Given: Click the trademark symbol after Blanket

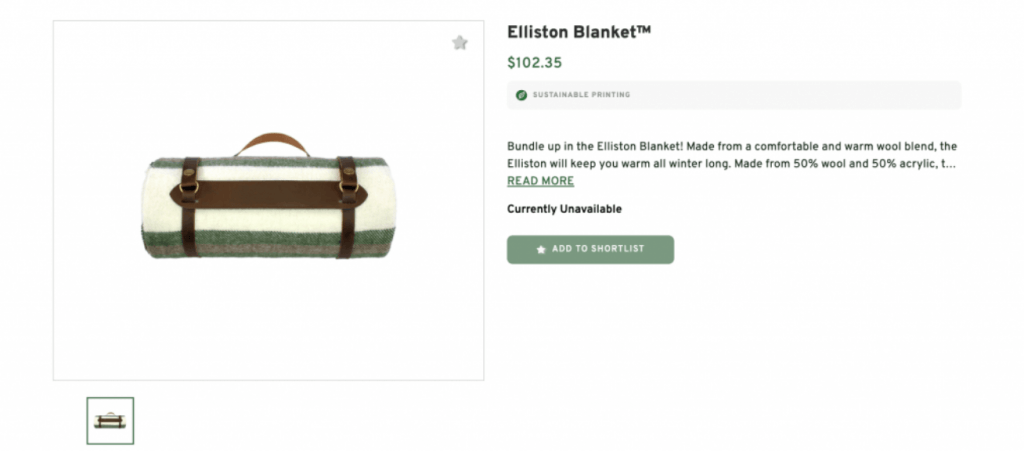Looking at the screenshot, I should point(644,29).
